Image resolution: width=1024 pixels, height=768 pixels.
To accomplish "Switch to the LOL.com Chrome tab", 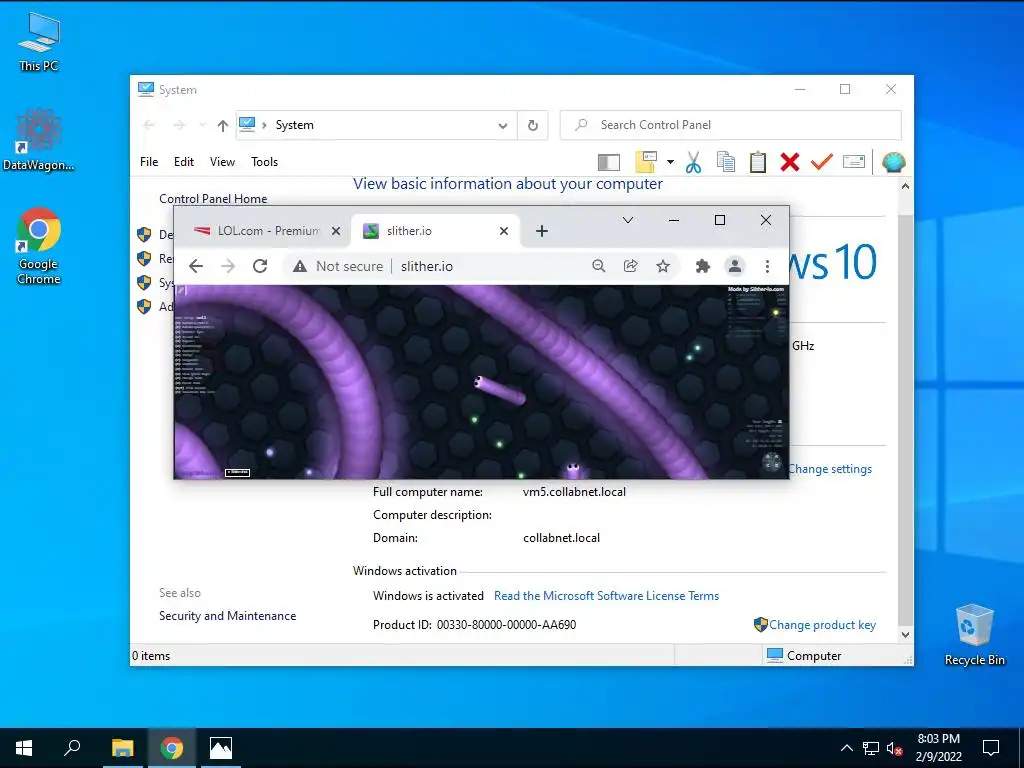I will (x=263, y=231).
